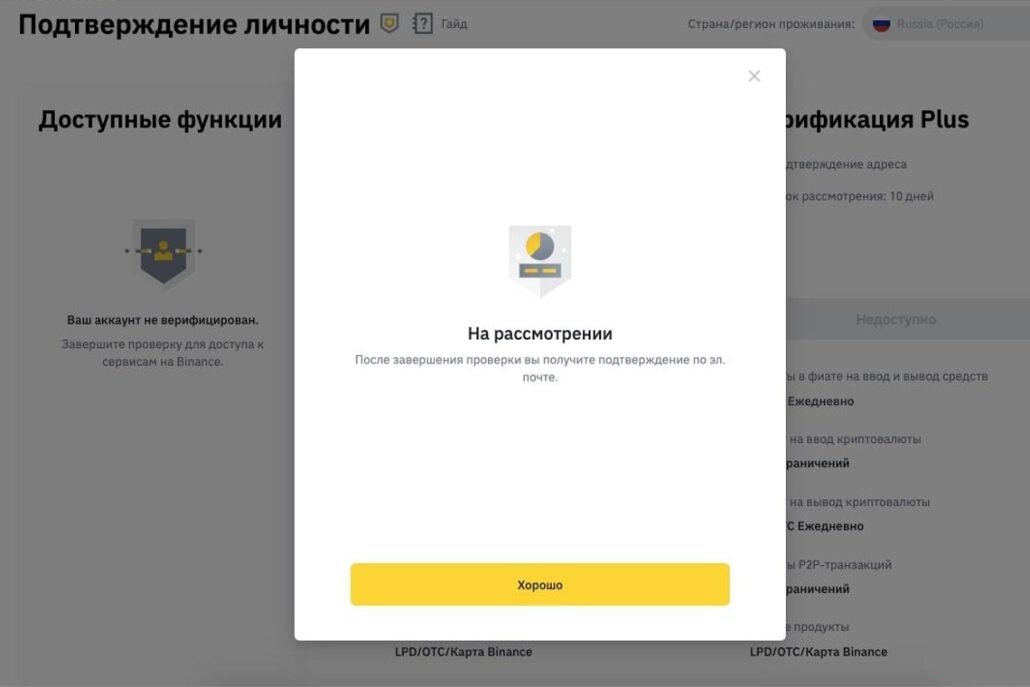Click right LPD/OTC/Карта Binance text
This screenshot has width=1030, height=687.
tap(818, 652)
